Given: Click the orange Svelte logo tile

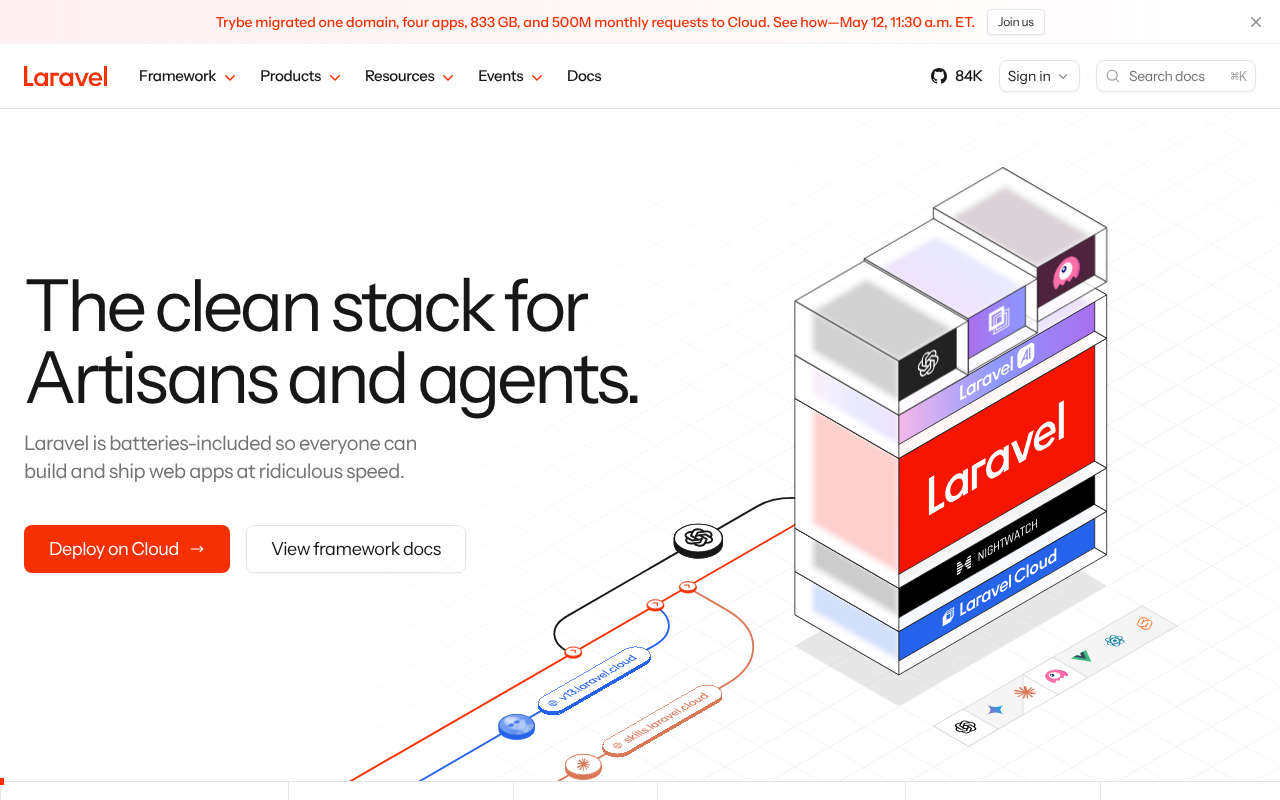Looking at the screenshot, I should [x=1145, y=623].
